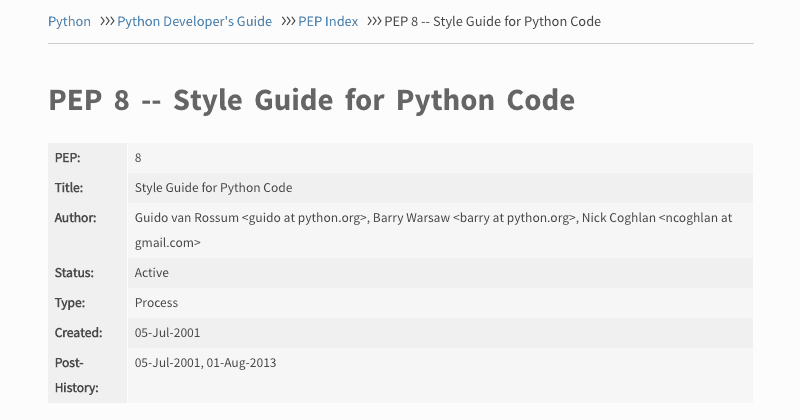
Task: Go to Python Developer's Guide breadcrumb
Action: (x=194, y=21)
